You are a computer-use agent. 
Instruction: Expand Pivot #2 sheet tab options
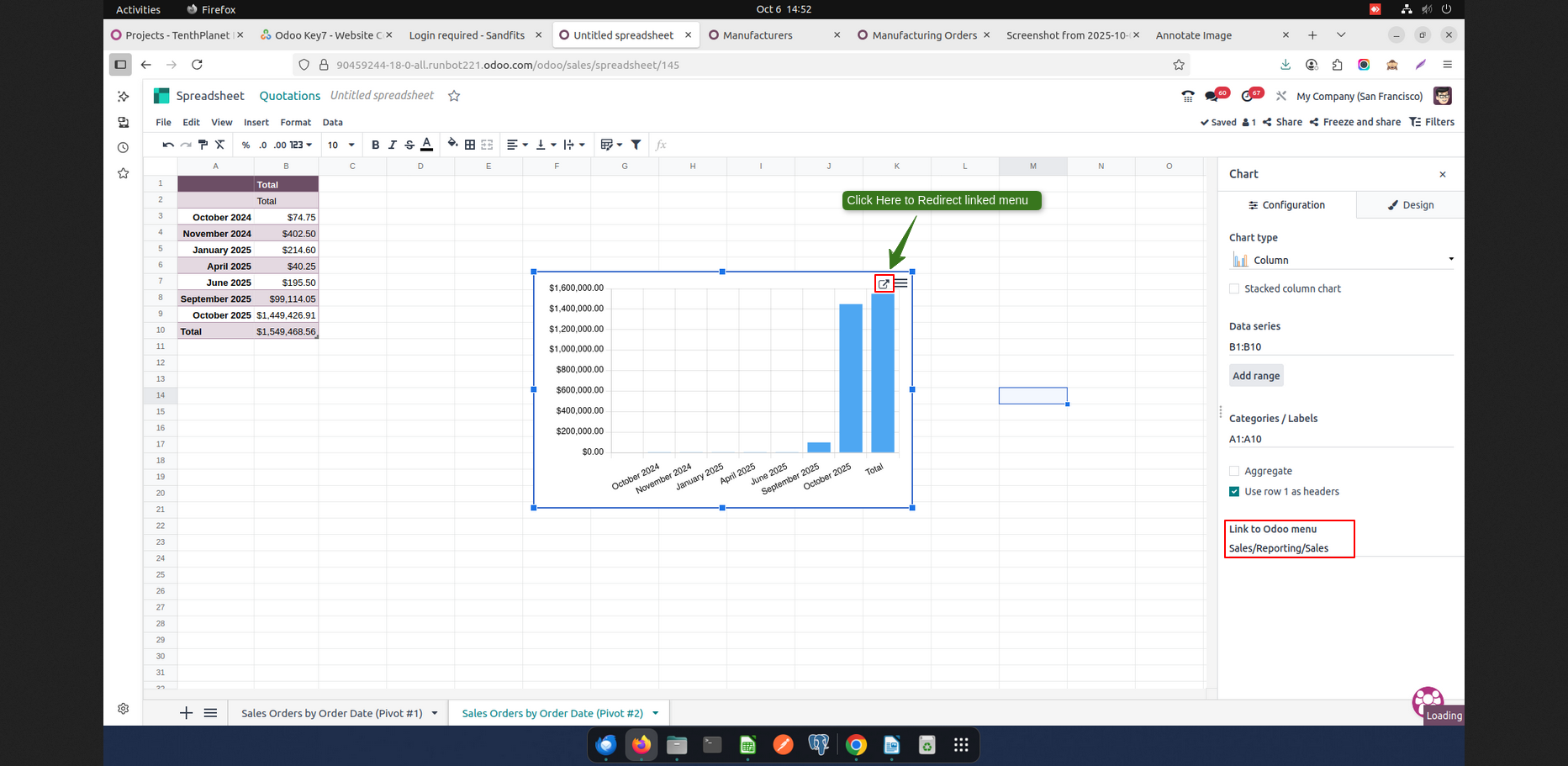point(656,713)
